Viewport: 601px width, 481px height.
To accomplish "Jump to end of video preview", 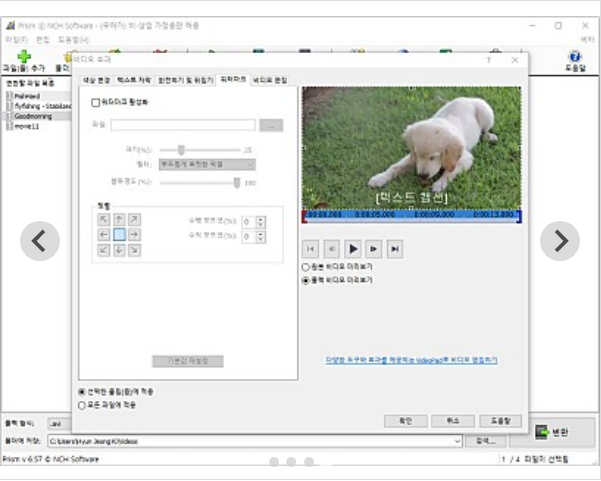I will [x=395, y=249].
